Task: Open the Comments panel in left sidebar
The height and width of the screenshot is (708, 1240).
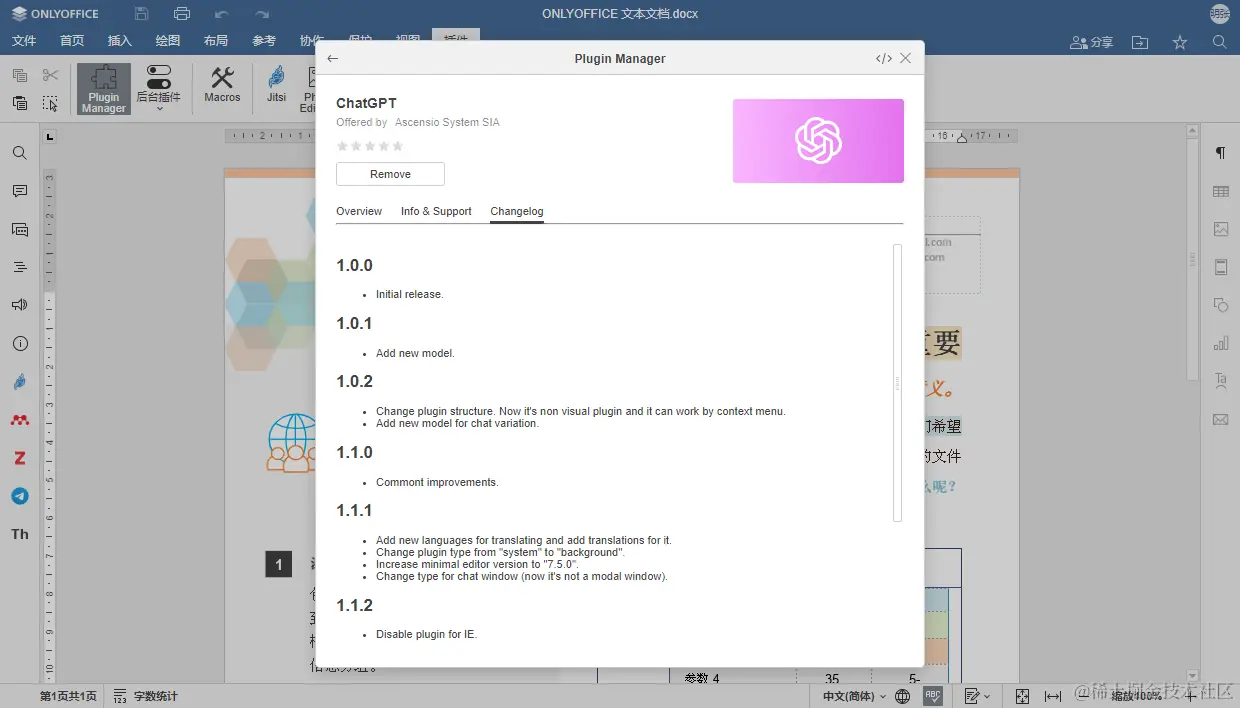Action: [x=20, y=191]
